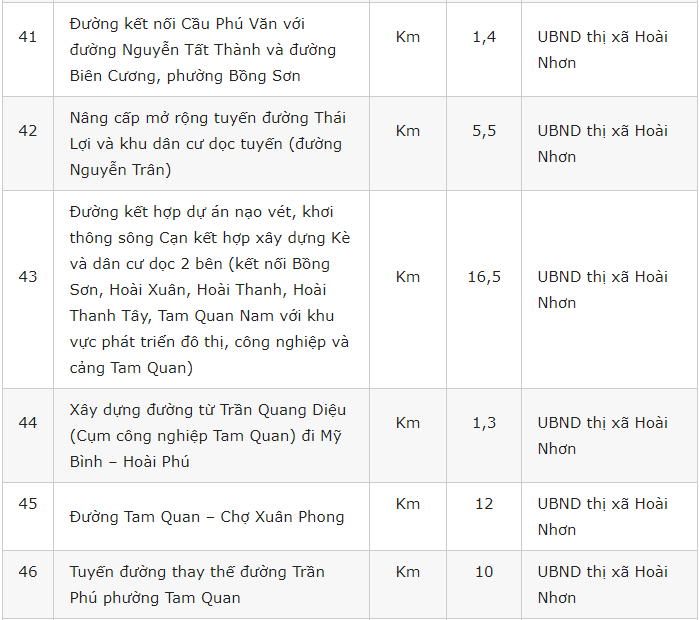Click the Trần Phú replacement route description

(197, 585)
